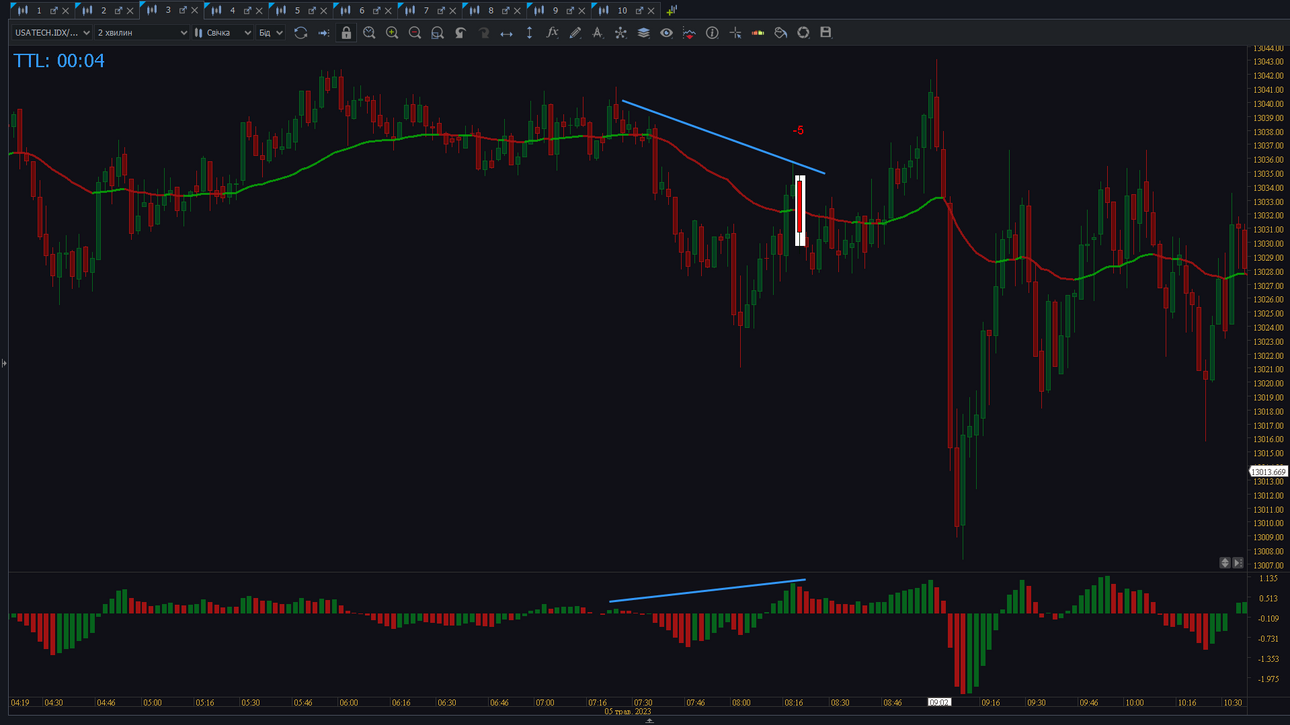Open the layers stack icon
Viewport: 1290px width, 725px height.
click(643, 33)
